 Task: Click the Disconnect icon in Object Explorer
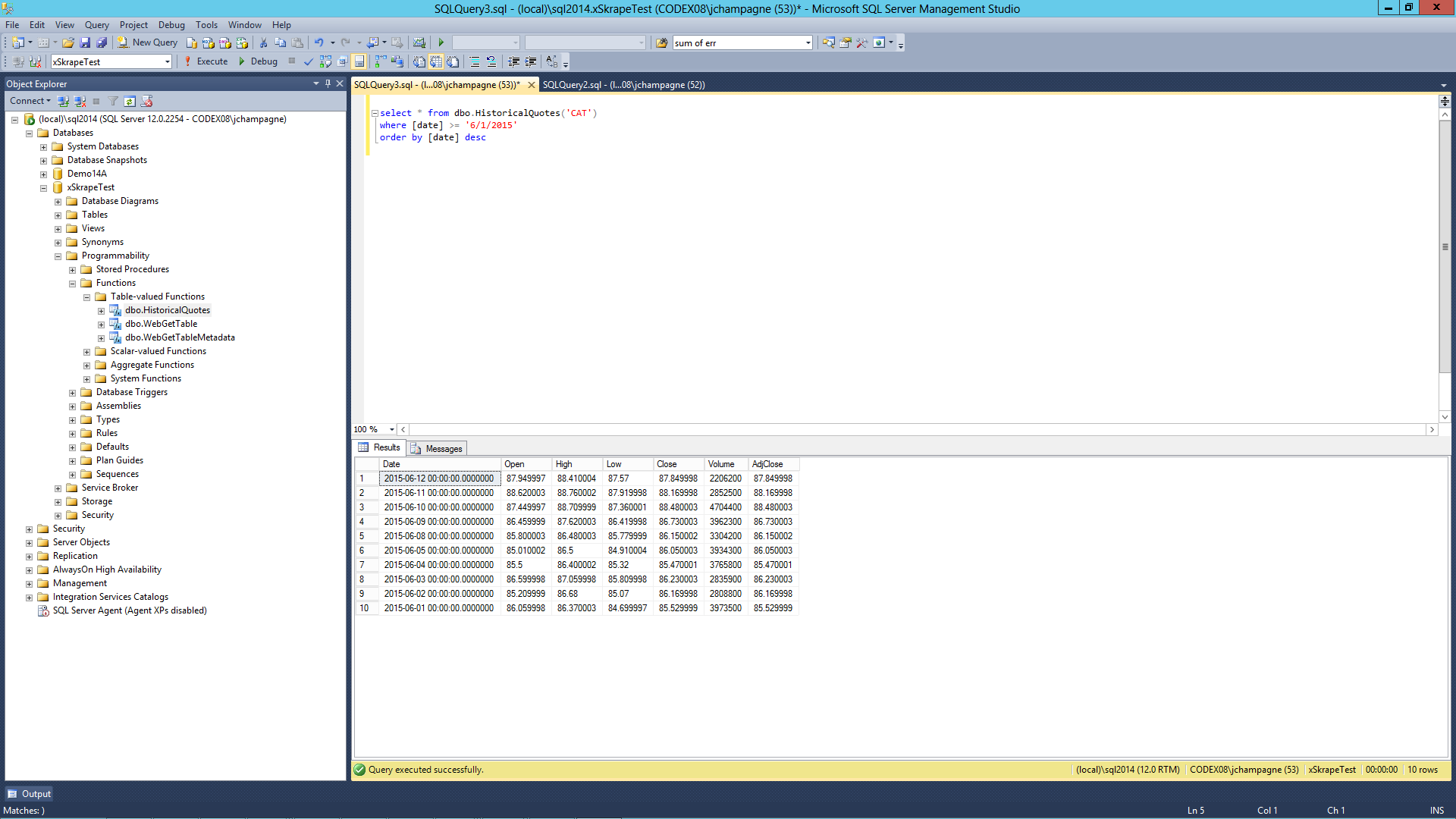click(x=80, y=101)
